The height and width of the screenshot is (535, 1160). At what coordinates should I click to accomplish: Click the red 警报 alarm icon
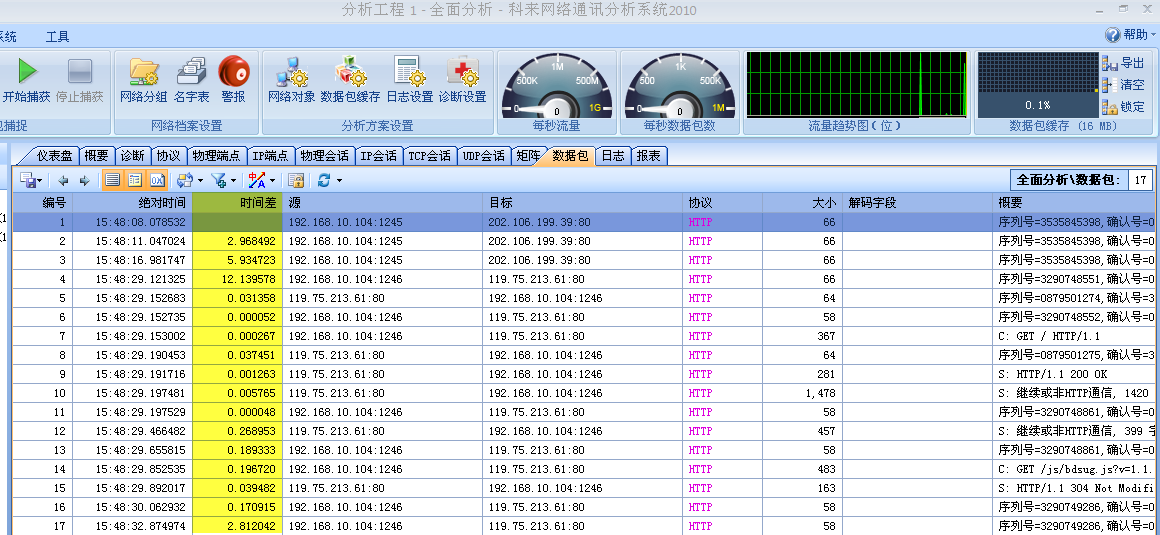click(x=233, y=72)
